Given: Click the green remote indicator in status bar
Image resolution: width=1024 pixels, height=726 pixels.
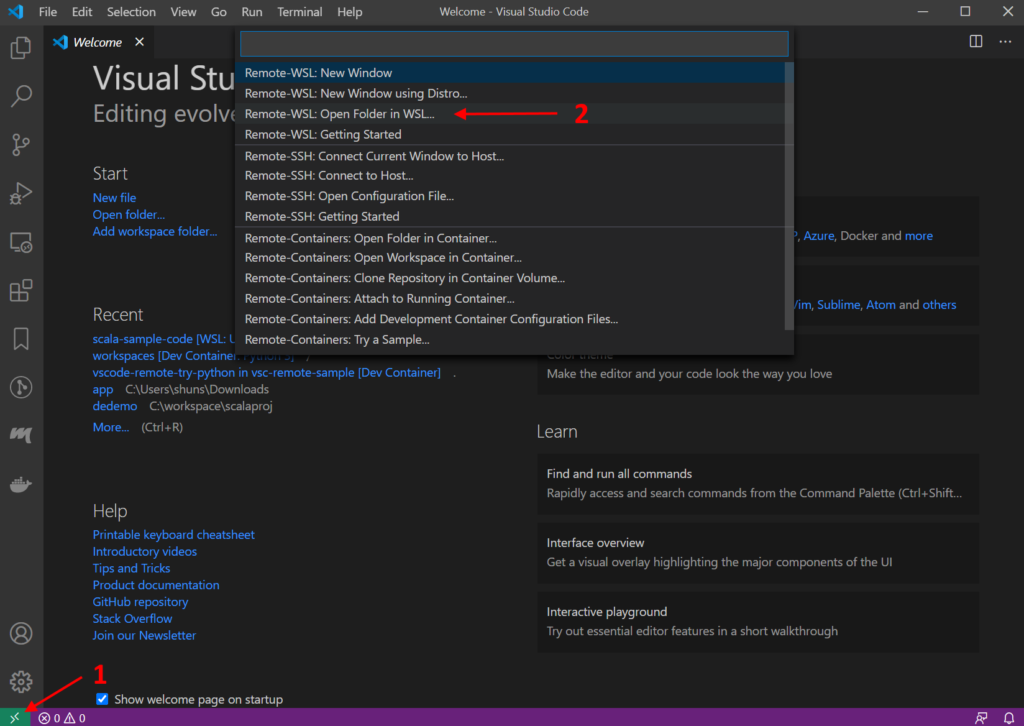Looking at the screenshot, I should click(x=14, y=717).
